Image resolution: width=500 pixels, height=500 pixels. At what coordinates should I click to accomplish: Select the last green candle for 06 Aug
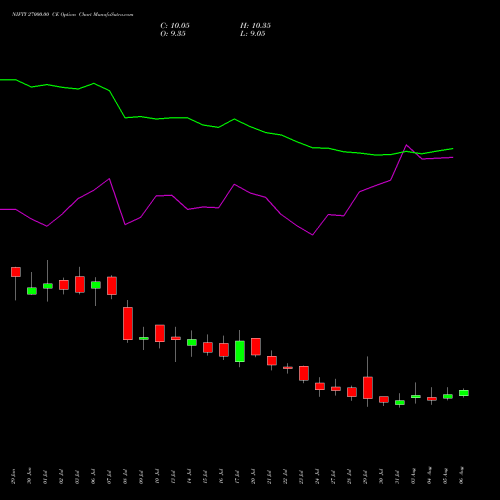coord(464,393)
